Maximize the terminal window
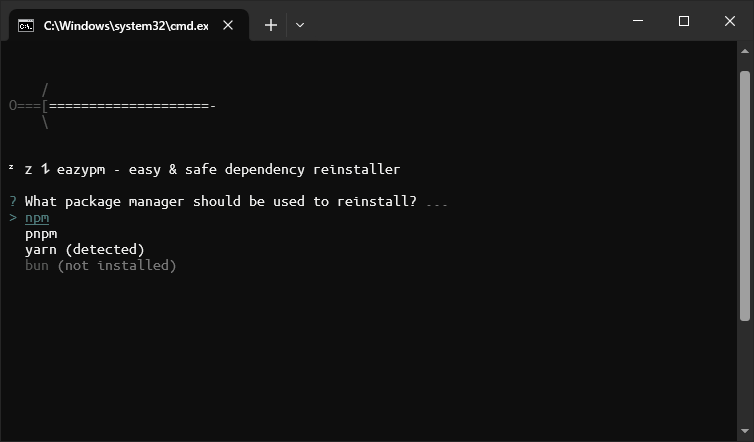This screenshot has height=442, width=754. (683, 21)
